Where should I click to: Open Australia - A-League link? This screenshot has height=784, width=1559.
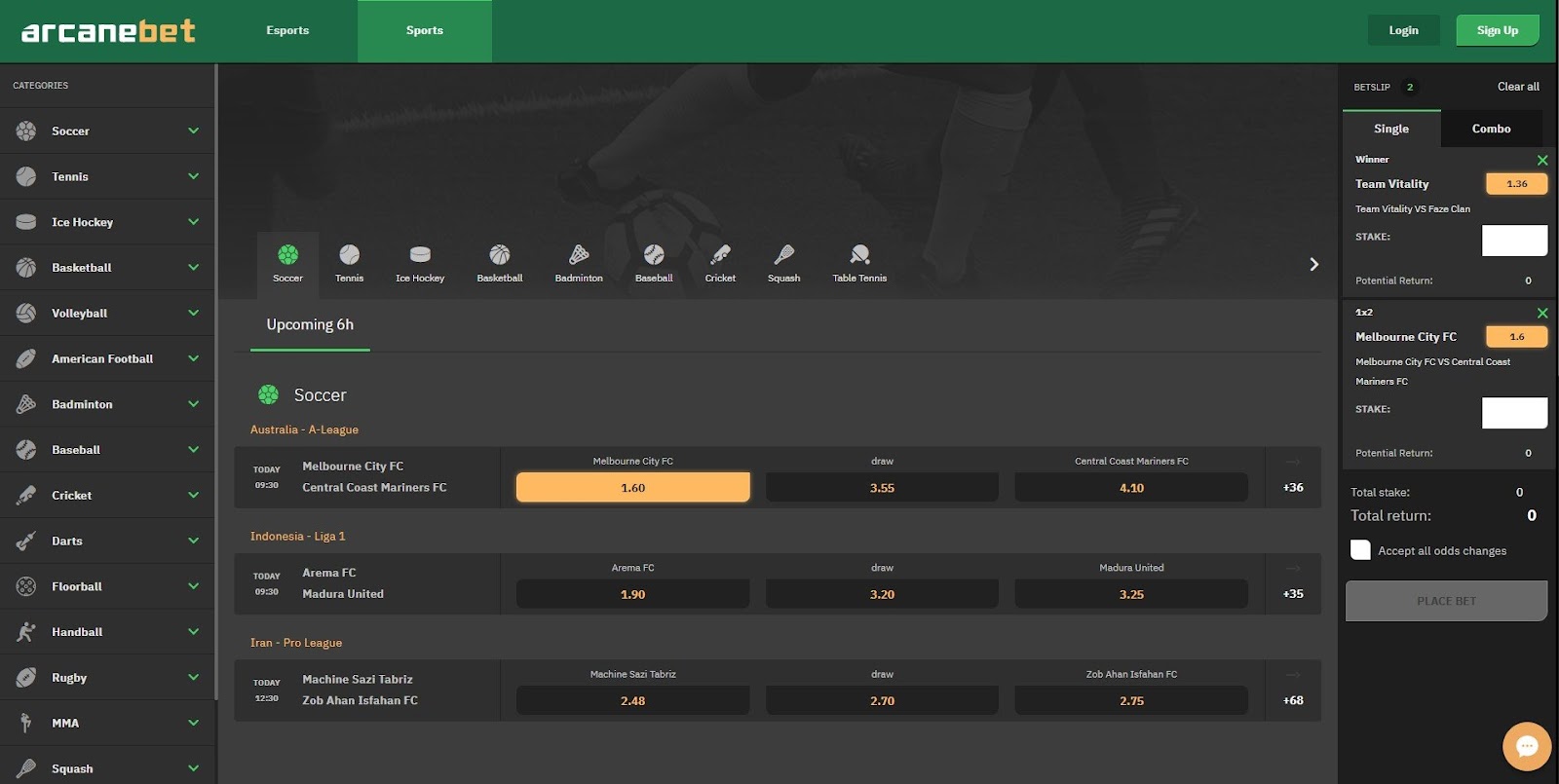pyautogui.click(x=304, y=429)
